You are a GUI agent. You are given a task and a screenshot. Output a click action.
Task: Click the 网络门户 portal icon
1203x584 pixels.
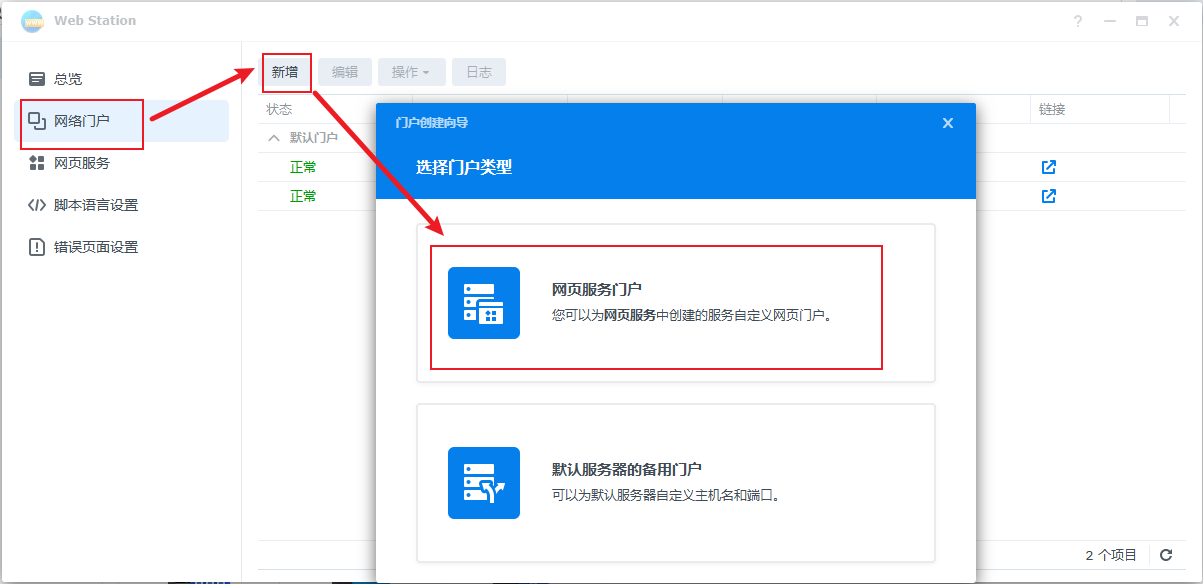pyautogui.click(x=37, y=121)
